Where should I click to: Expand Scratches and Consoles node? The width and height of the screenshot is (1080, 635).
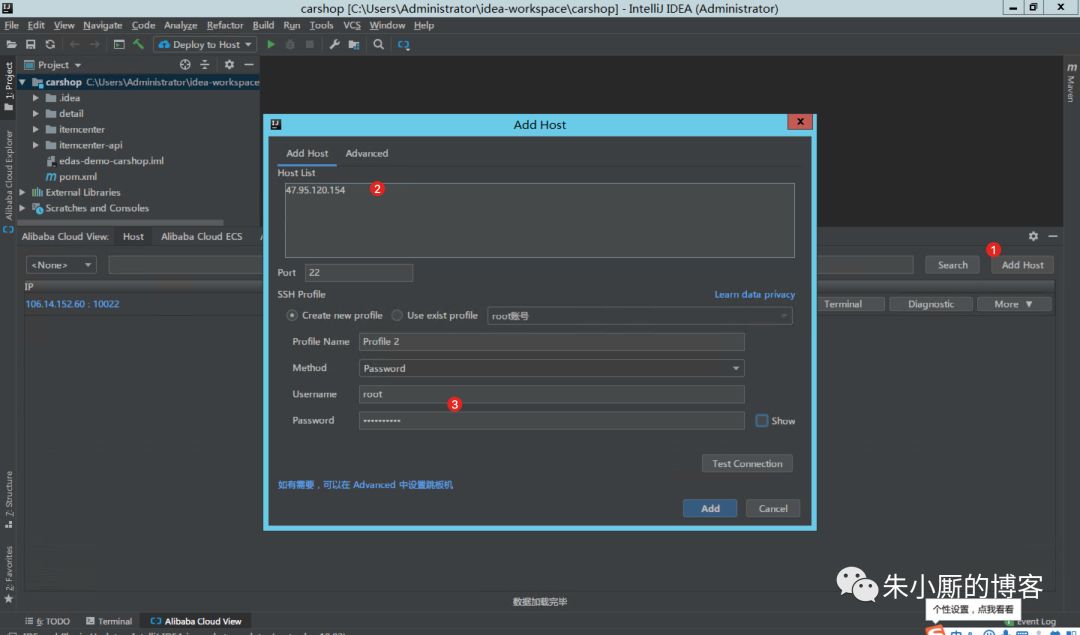point(22,208)
